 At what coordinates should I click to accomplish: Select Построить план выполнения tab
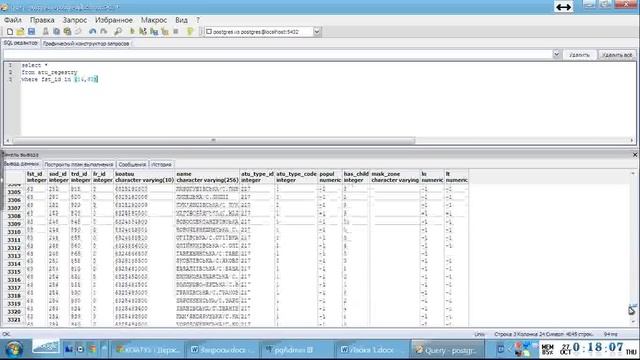point(79,164)
